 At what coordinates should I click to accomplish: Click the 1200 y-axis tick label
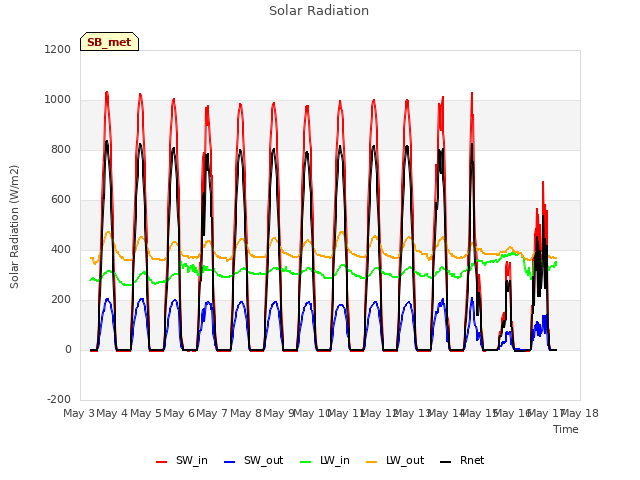[58, 49]
